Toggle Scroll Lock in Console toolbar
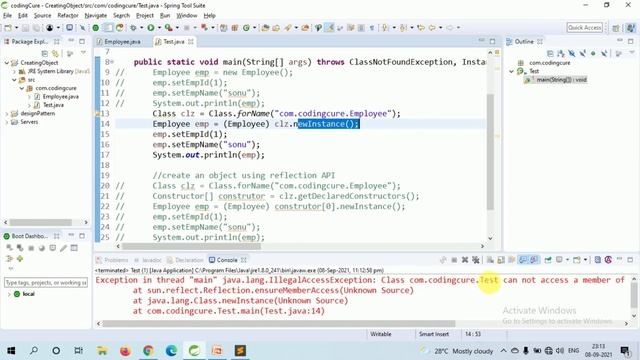Viewport: 640px width, 360px height. point(501,260)
